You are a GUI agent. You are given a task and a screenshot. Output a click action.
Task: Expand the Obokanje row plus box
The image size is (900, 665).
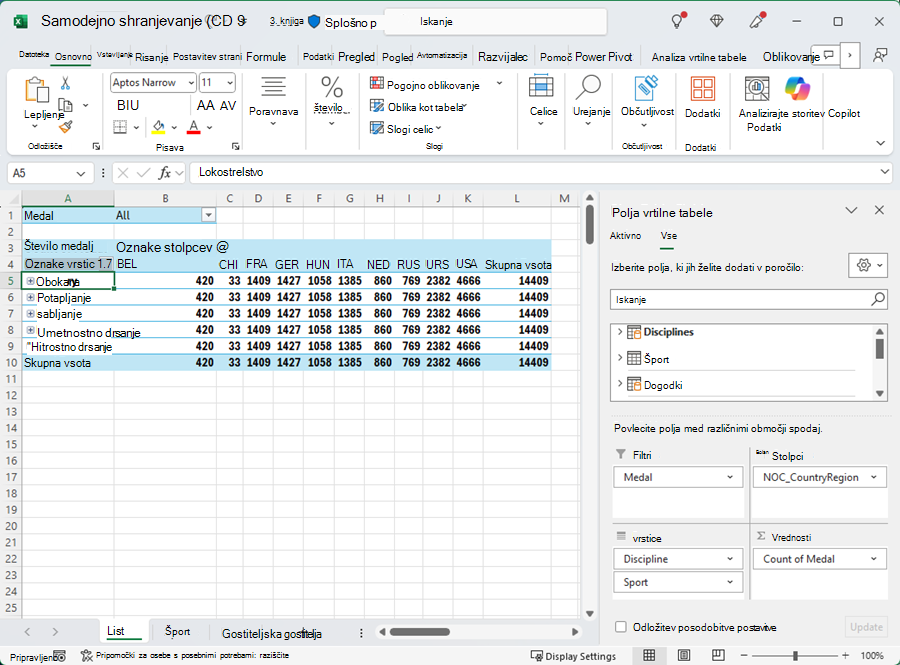[30, 281]
